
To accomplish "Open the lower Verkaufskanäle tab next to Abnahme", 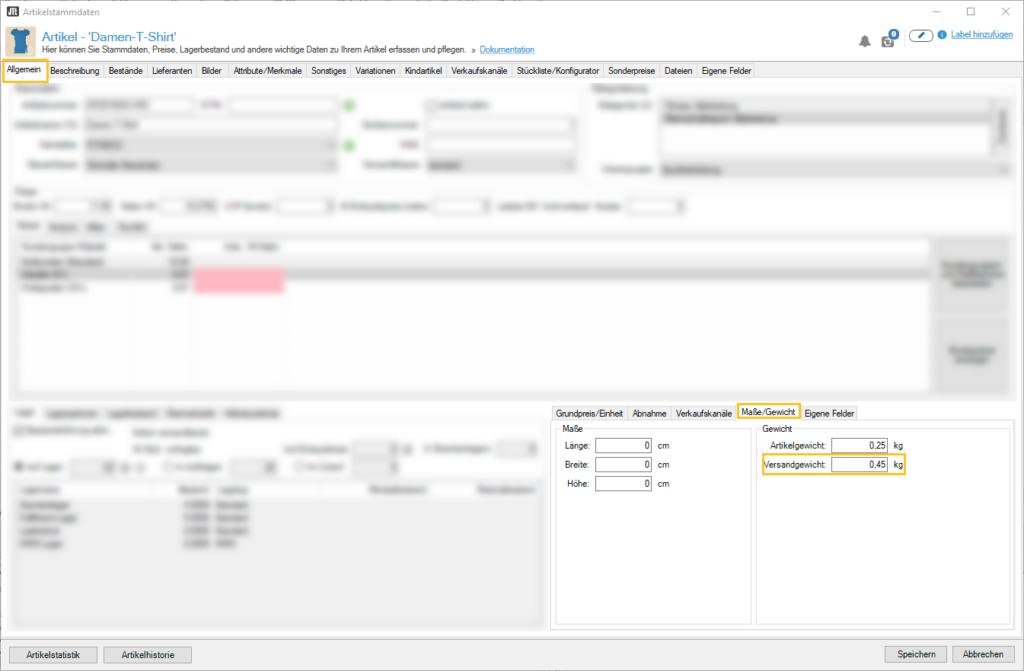I will click(704, 412).
